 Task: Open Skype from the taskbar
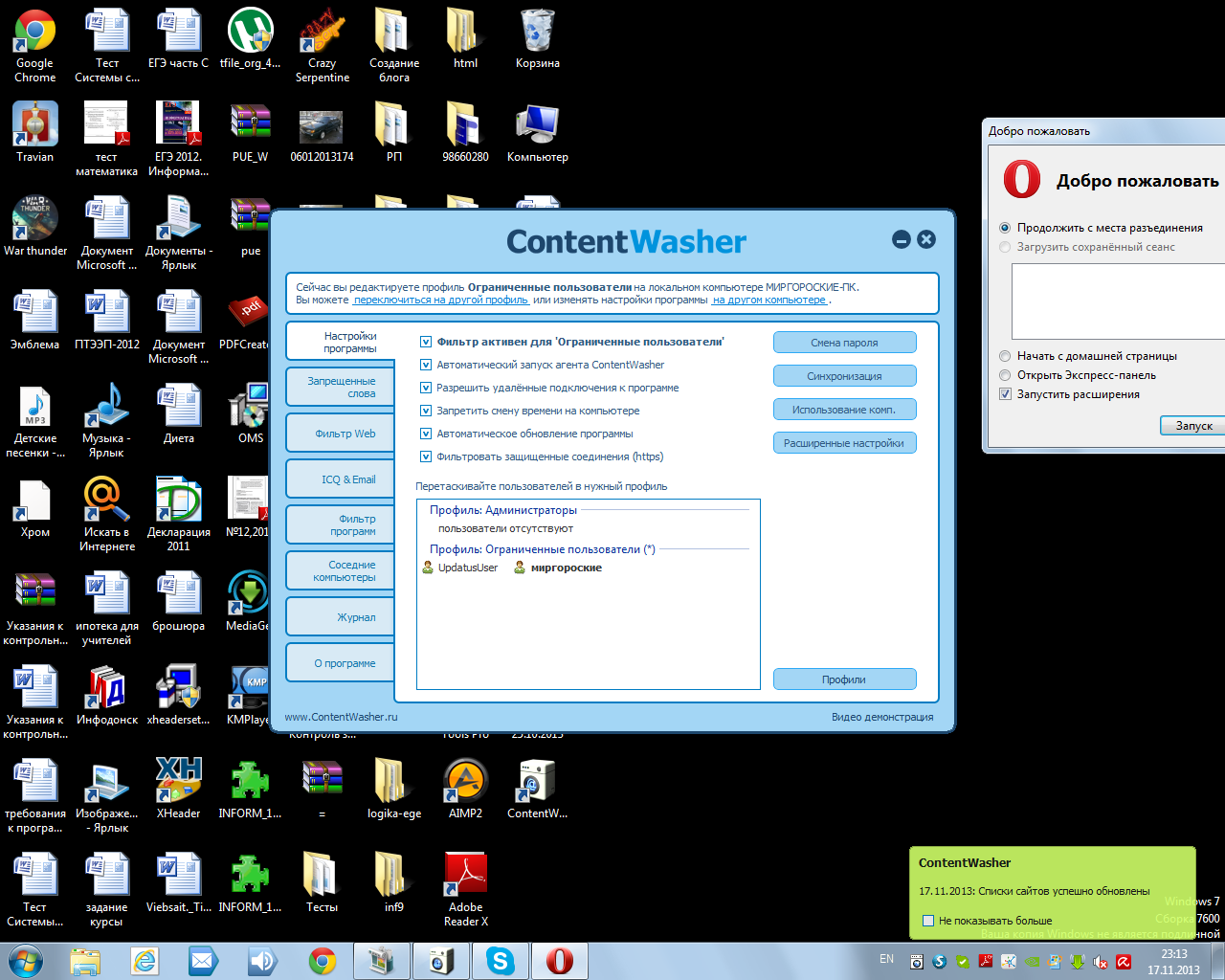[x=501, y=961]
